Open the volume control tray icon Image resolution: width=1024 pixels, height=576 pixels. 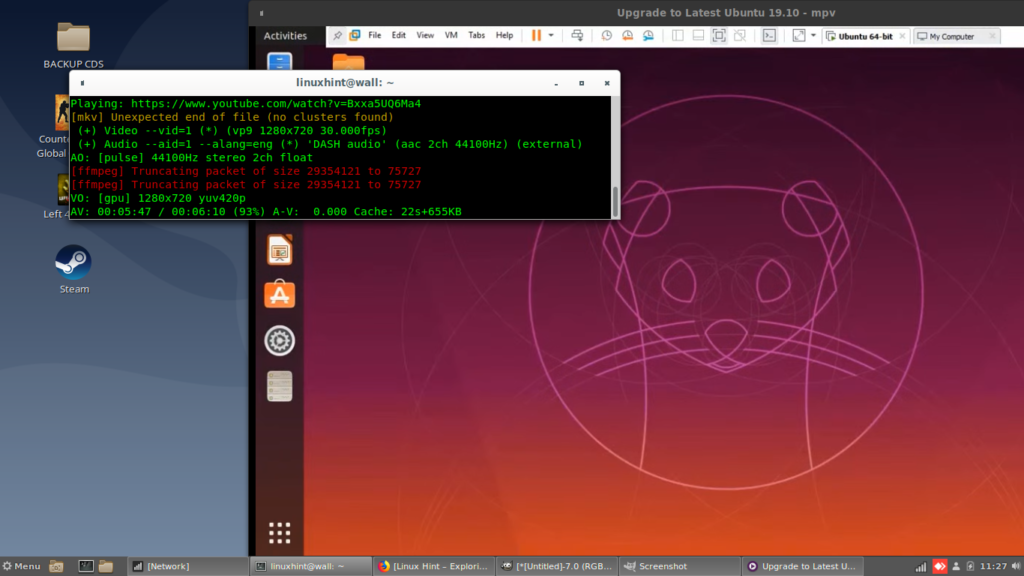pos(1016,566)
